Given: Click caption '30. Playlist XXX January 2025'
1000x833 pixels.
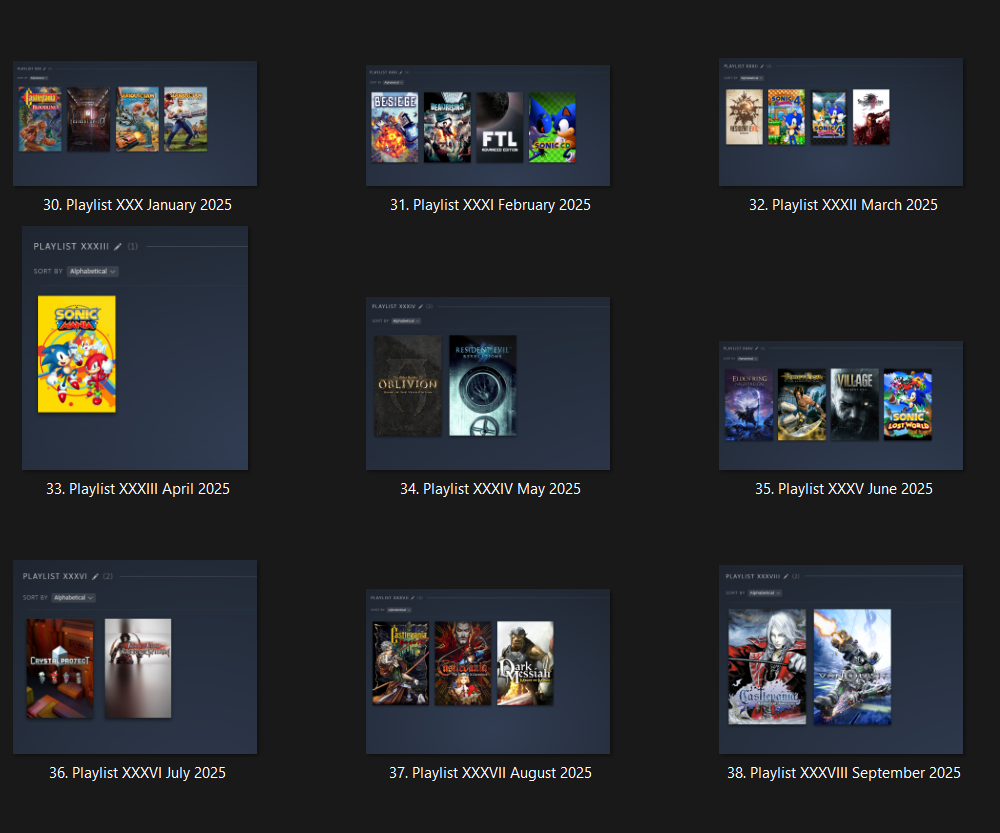Looking at the screenshot, I should tap(137, 205).
